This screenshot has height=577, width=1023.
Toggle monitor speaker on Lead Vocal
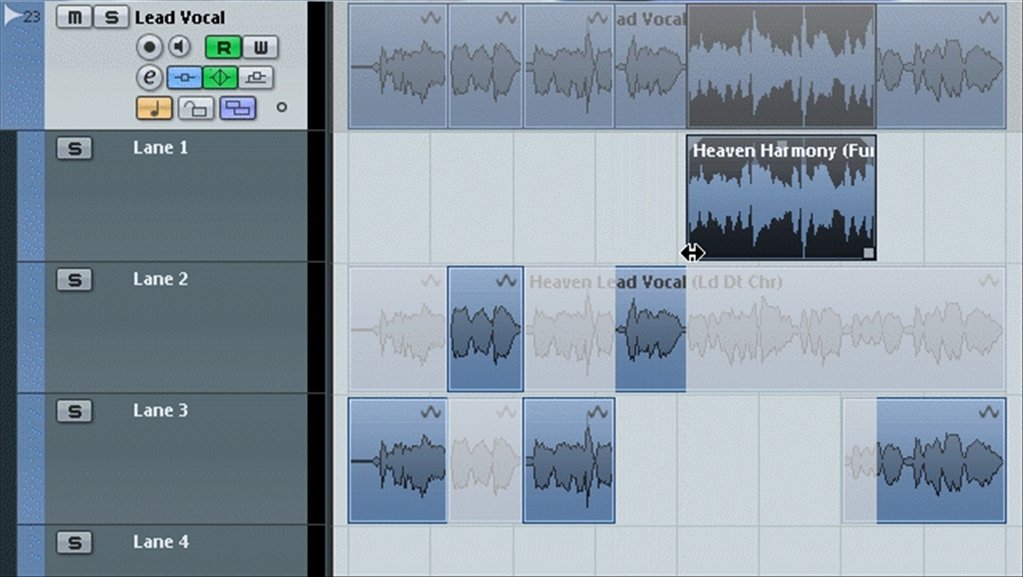pyautogui.click(x=179, y=46)
